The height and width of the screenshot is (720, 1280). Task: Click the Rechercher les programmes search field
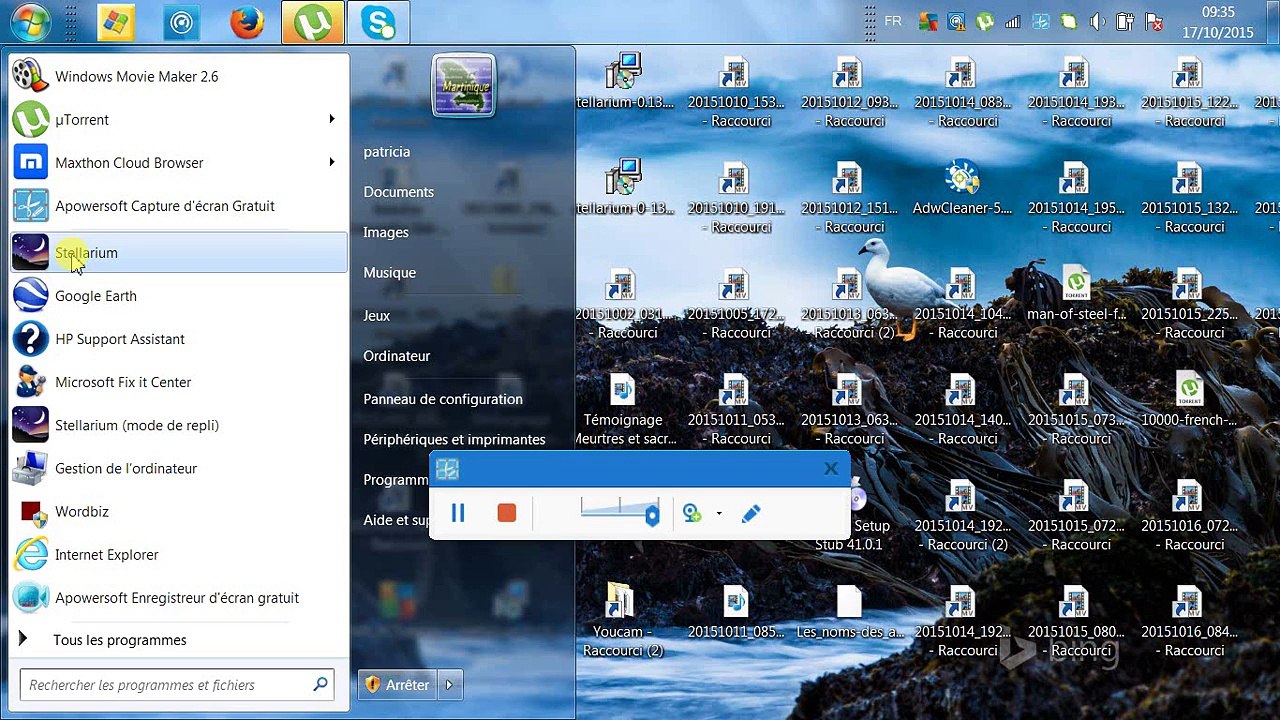(165, 685)
